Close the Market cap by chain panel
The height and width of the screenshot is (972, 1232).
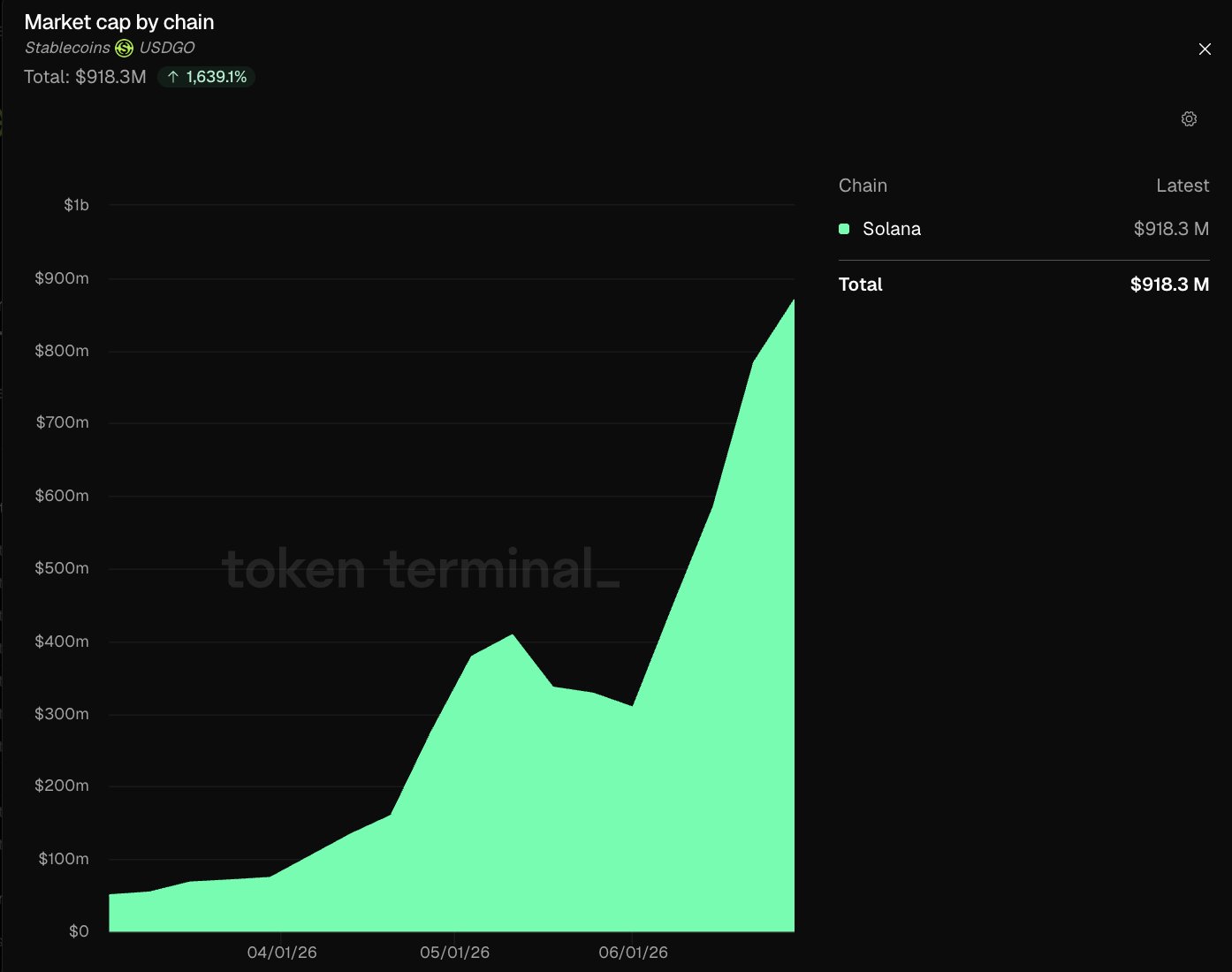1205,49
